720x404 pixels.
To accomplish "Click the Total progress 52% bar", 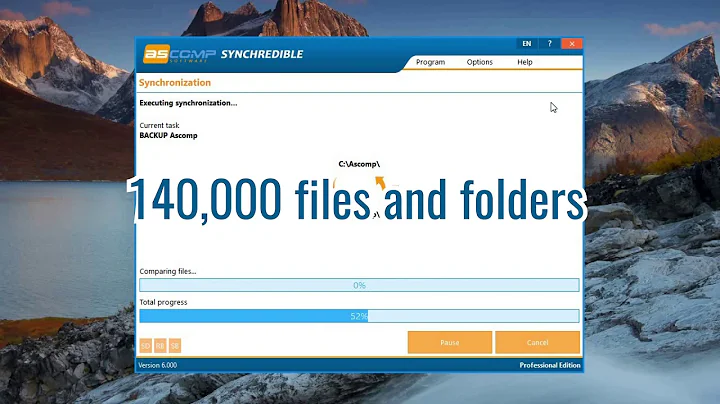I will click(359, 316).
